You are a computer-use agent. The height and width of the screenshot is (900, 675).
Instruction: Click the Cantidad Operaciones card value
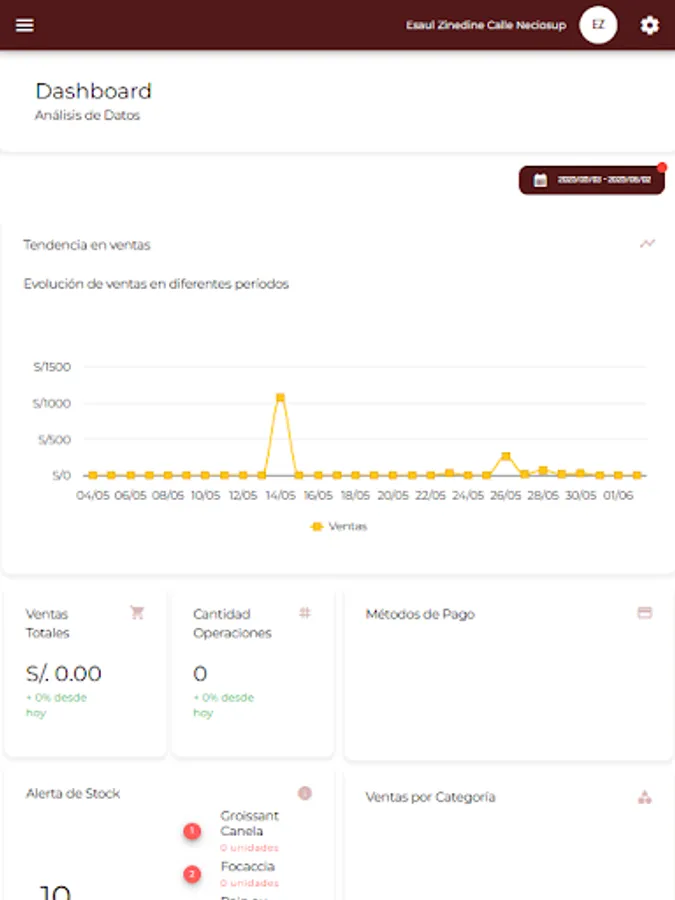200,673
